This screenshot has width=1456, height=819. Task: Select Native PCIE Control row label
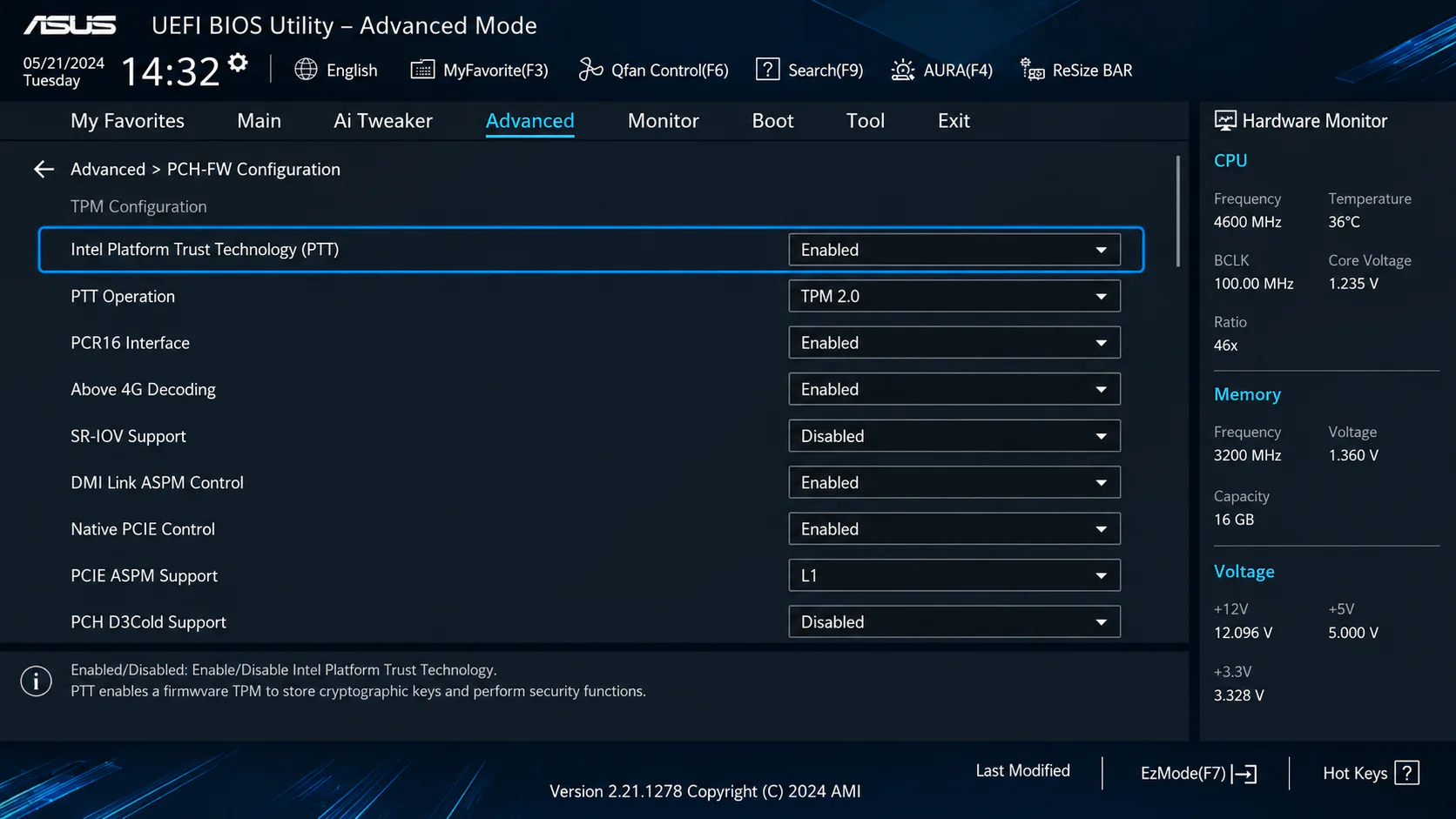[143, 529]
